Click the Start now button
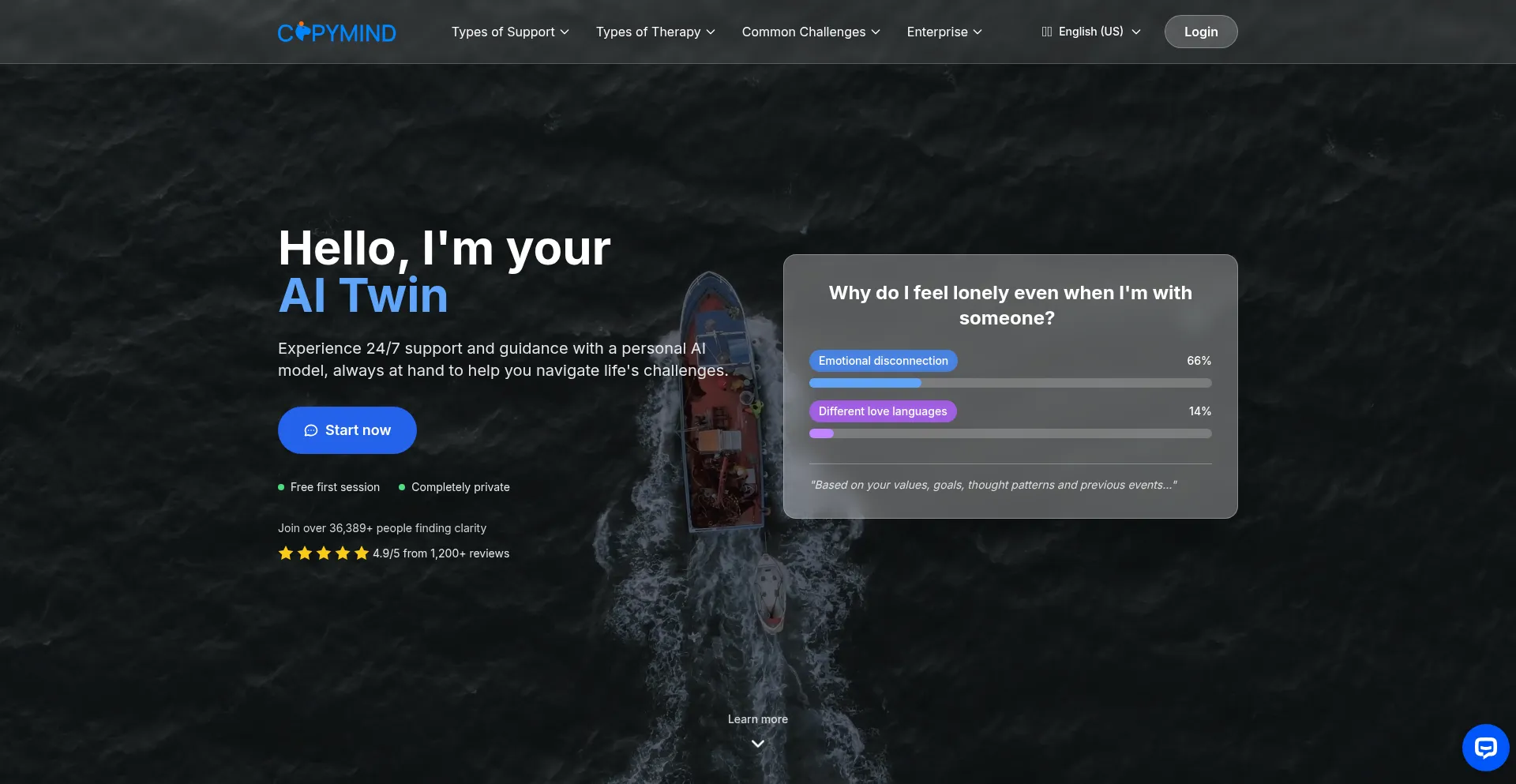The image size is (1516, 784). pyautogui.click(x=347, y=430)
